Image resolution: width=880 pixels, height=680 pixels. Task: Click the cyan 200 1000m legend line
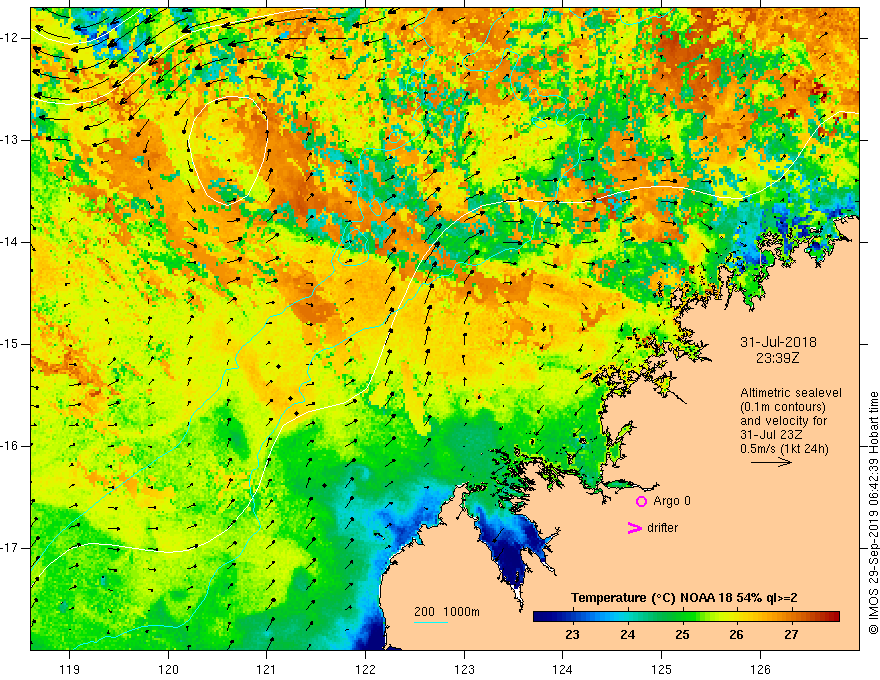431,622
